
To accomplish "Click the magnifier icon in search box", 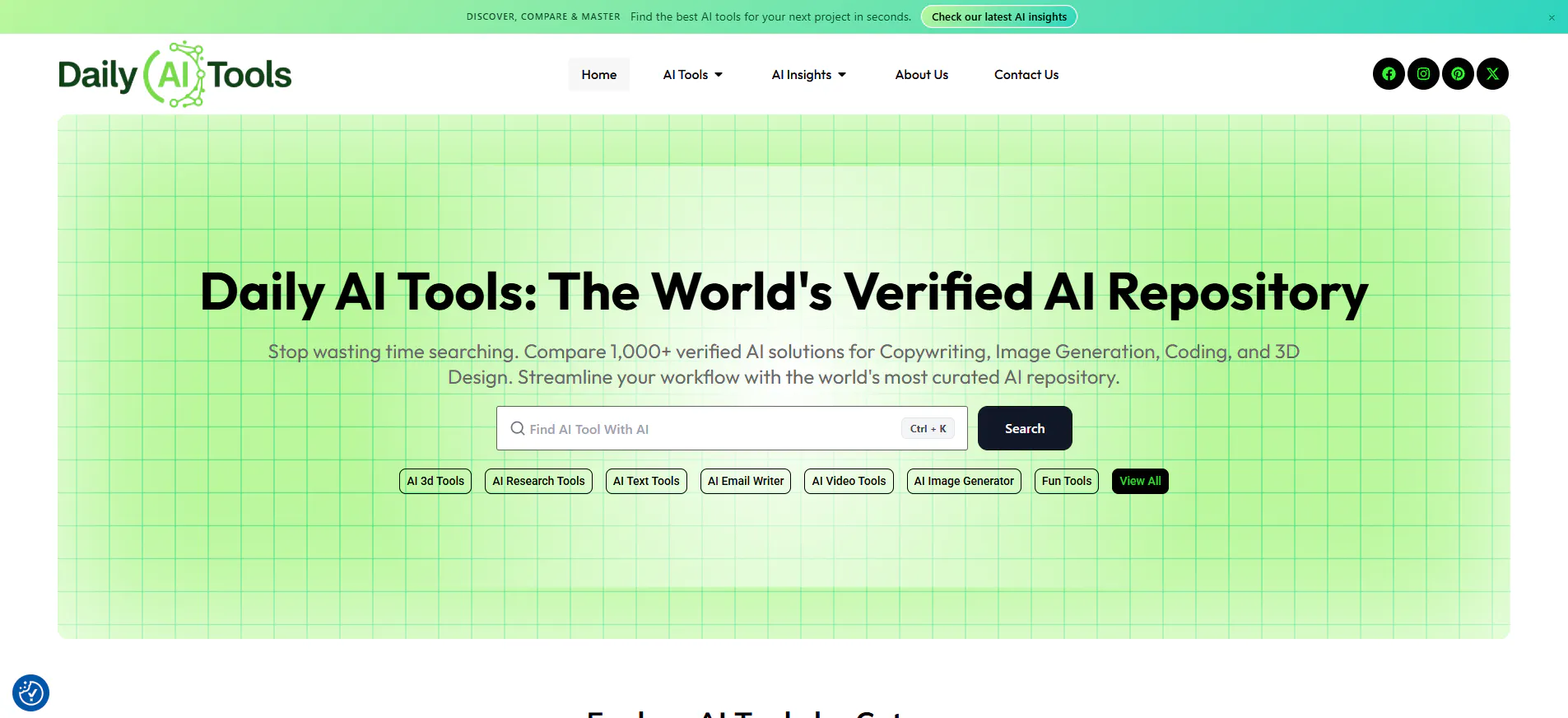I will [x=518, y=428].
